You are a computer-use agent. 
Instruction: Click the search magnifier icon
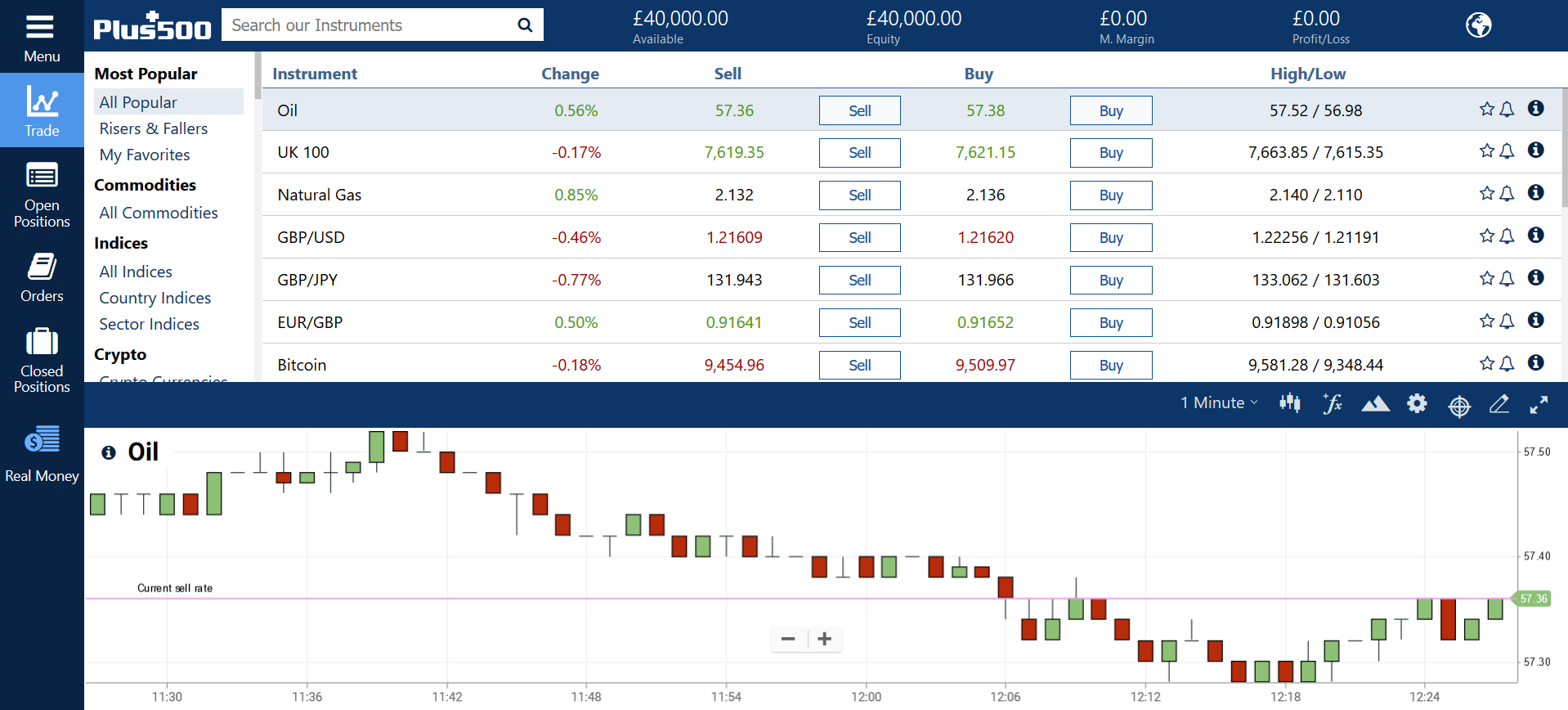click(525, 25)
